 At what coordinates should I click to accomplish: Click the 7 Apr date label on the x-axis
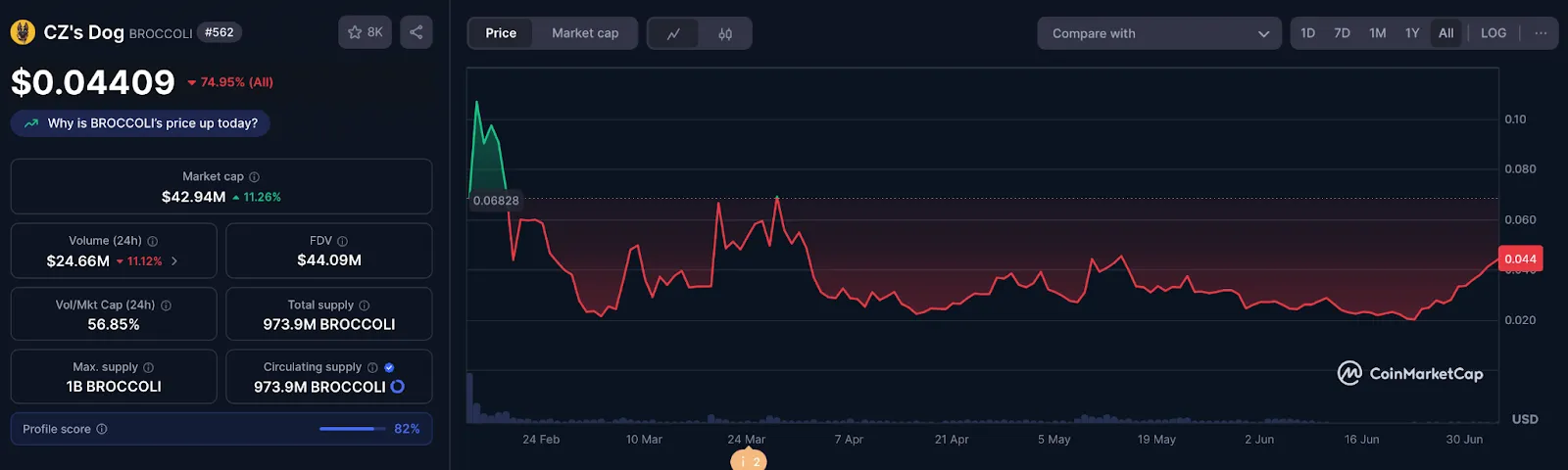(849, 440)
